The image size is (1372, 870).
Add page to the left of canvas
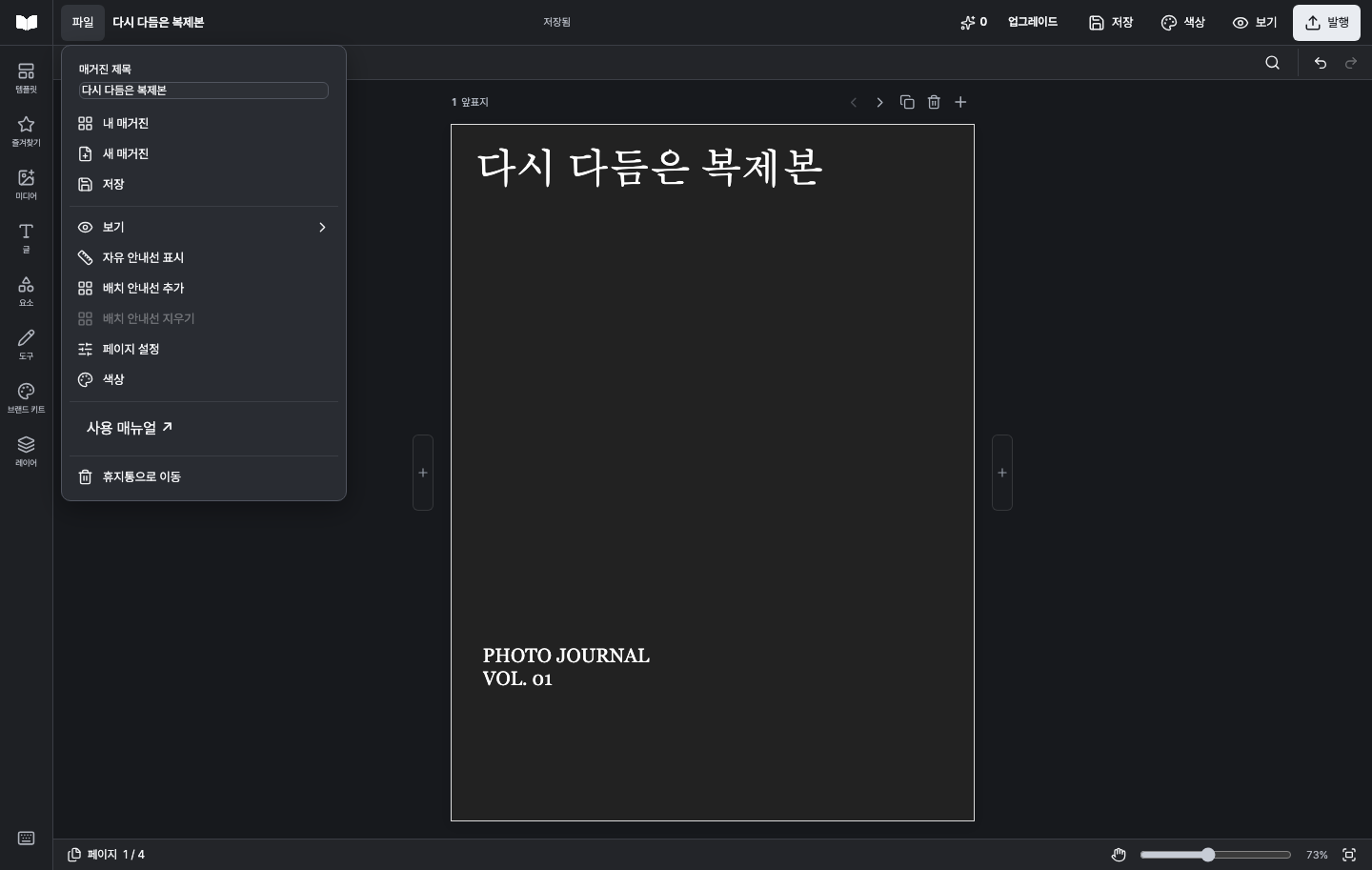pyautogui.click(x=423, y=473)
